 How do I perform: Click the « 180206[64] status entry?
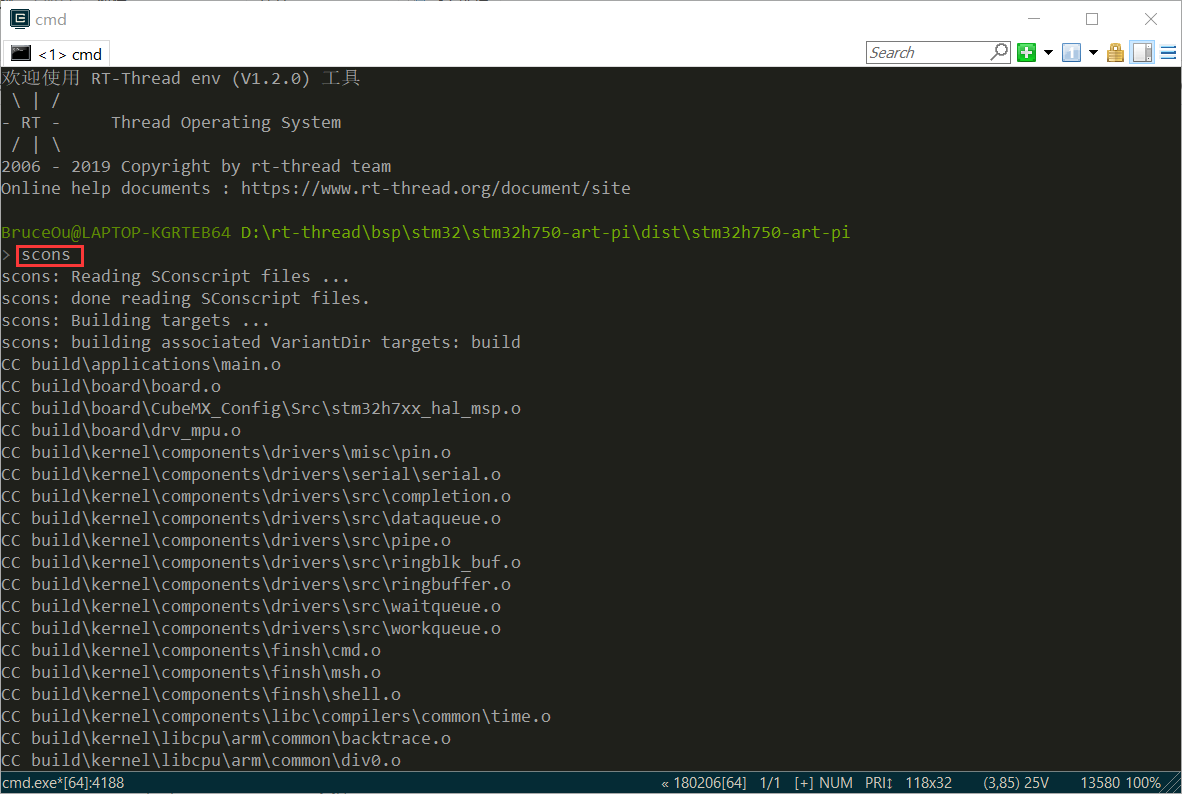(703, 783)
